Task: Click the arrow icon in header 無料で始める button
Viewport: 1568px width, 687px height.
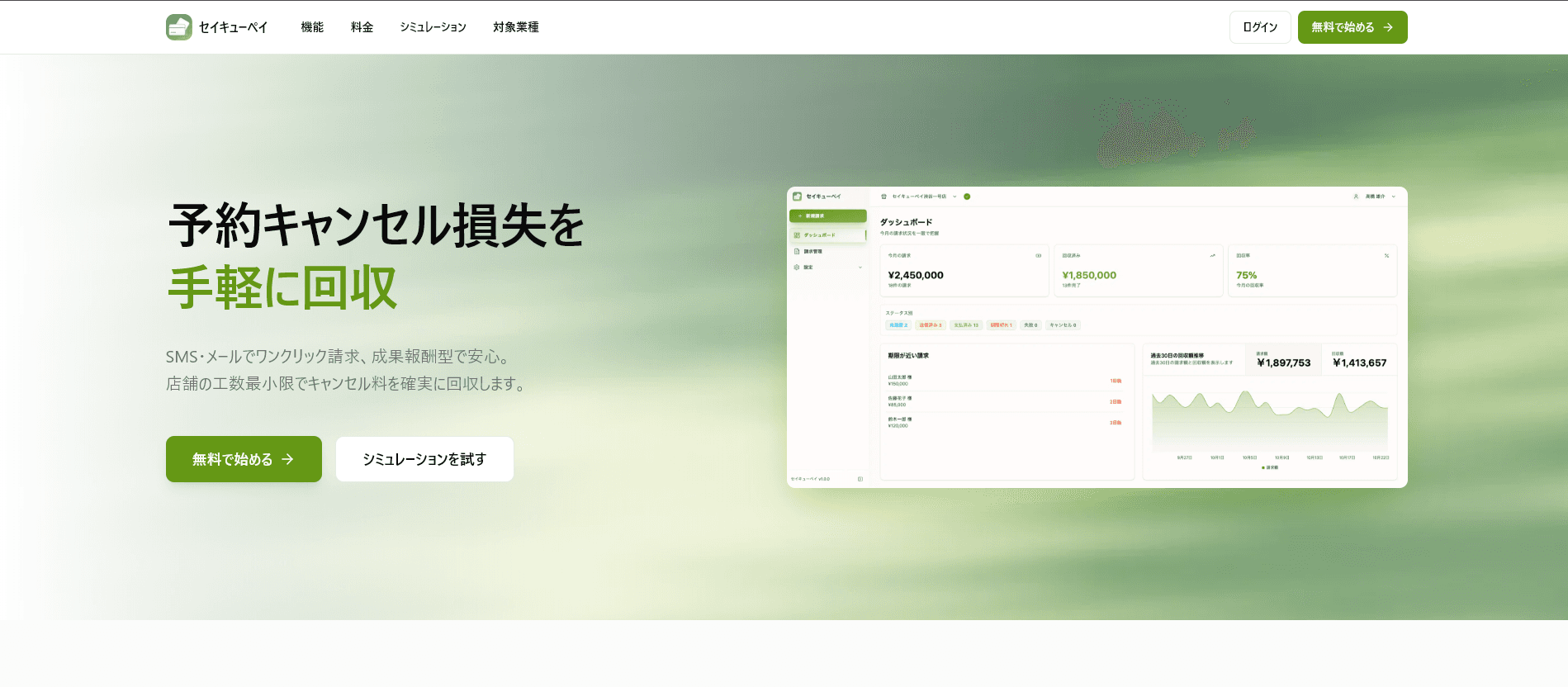Action: [1388, 27]
